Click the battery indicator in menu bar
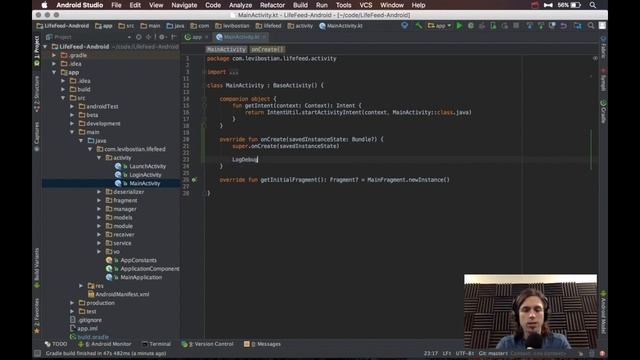 (x=576, y=5)
